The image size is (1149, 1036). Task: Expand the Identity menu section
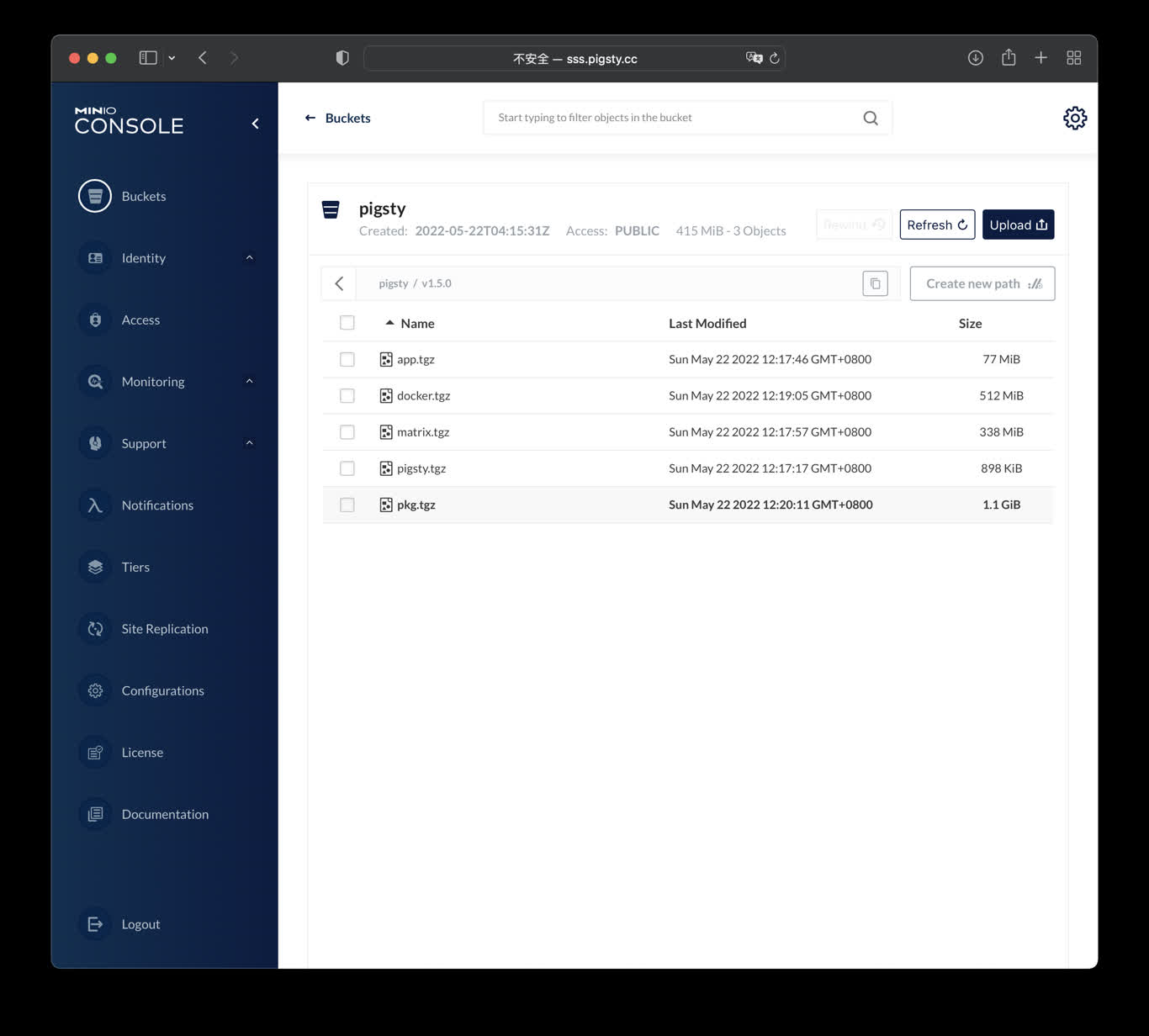click(249, 257)
